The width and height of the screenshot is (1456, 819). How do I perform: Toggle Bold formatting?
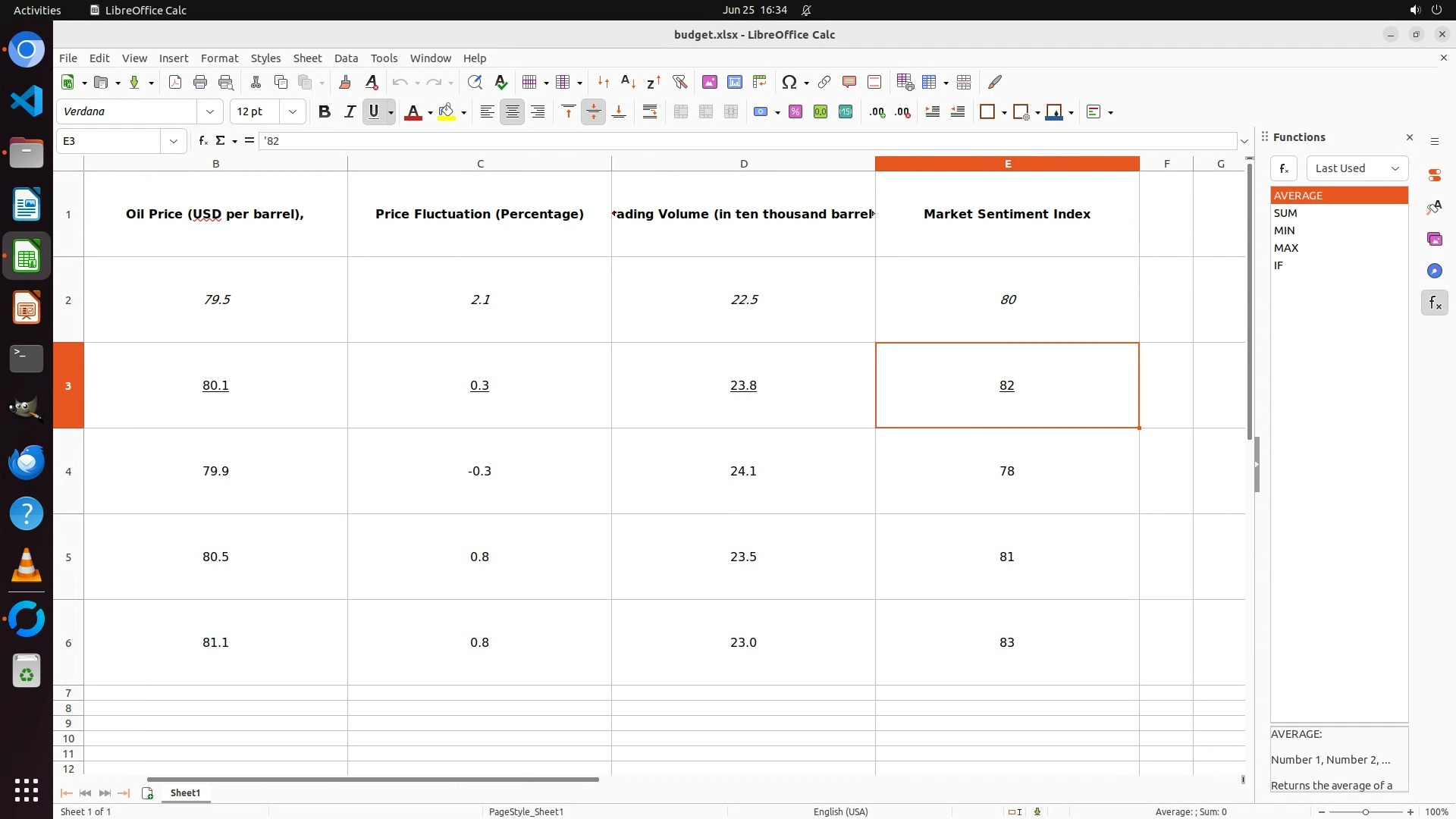325,112
